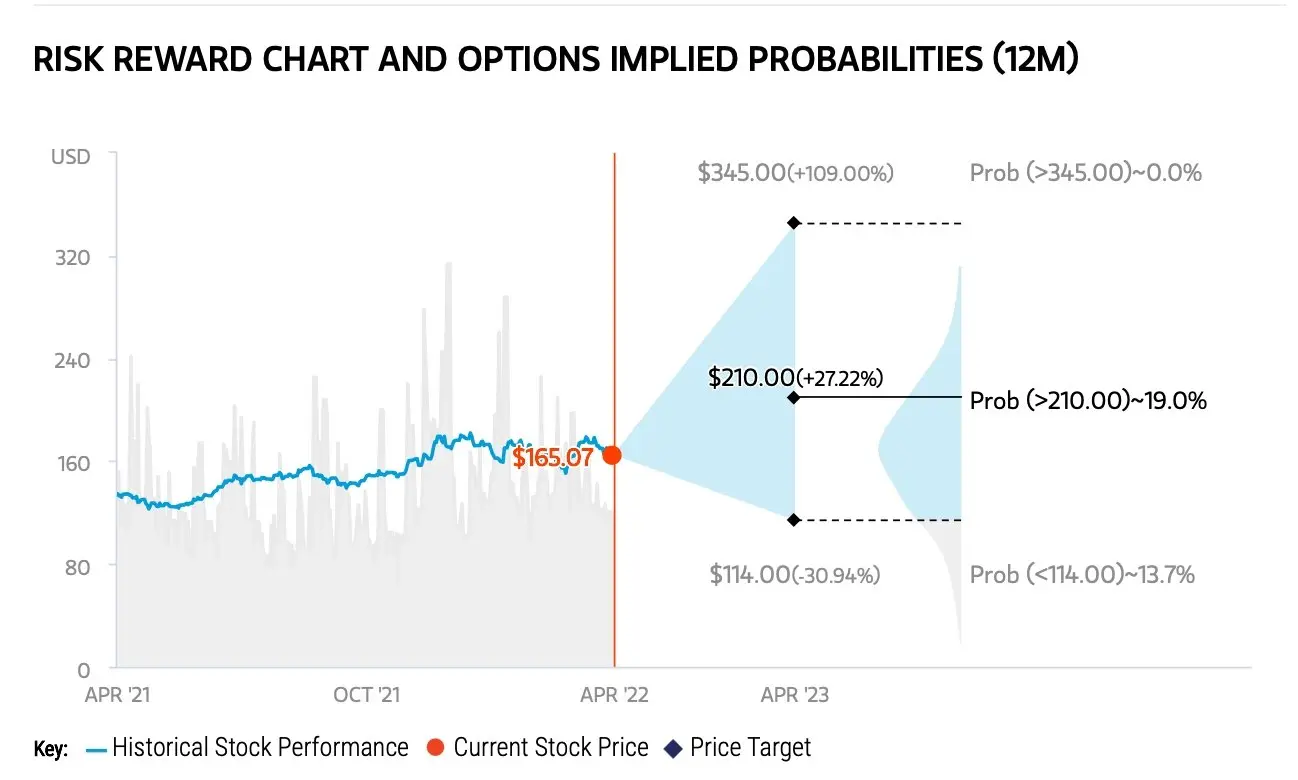This screenshot has height=780, width=1298.
Task: Click the $114.00 (-30.94%) bear case label
Action: [x=795, y=575]
